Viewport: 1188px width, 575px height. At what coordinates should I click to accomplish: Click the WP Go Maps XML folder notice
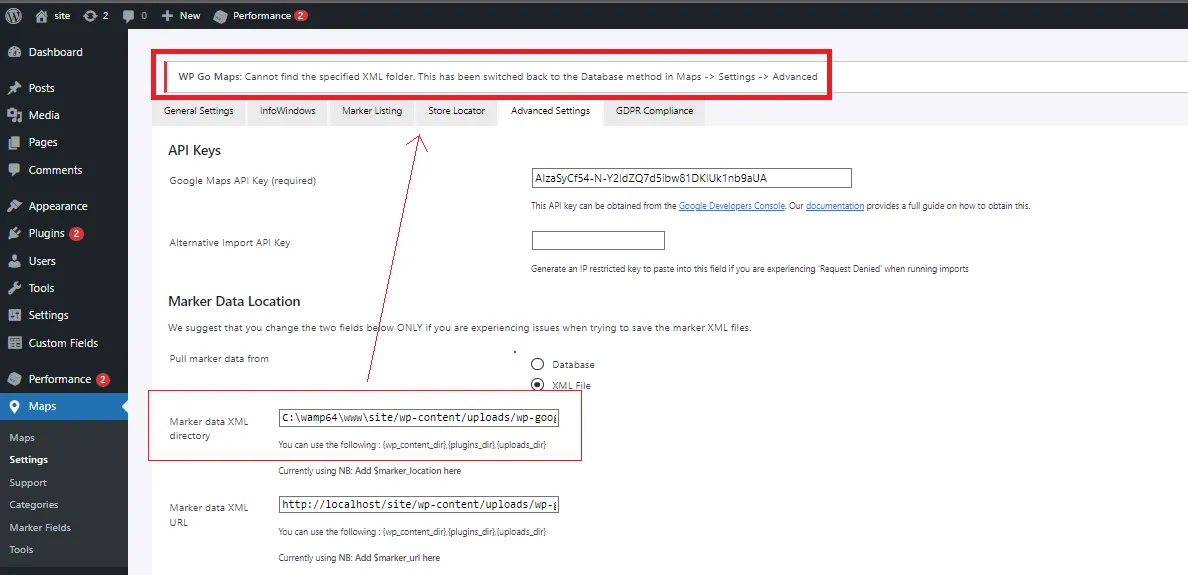click(498, 77)
